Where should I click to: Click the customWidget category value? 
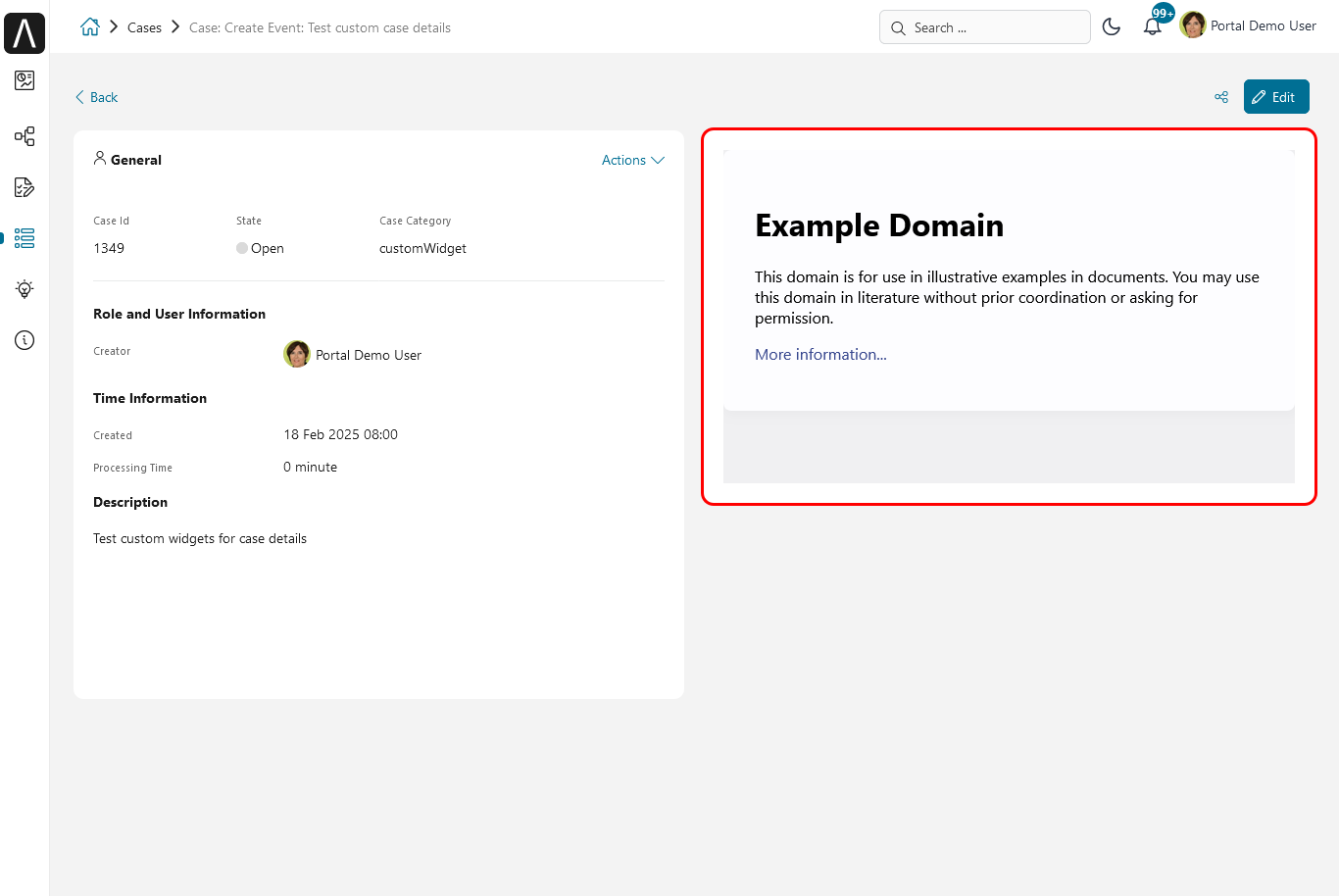pos(422,248)
